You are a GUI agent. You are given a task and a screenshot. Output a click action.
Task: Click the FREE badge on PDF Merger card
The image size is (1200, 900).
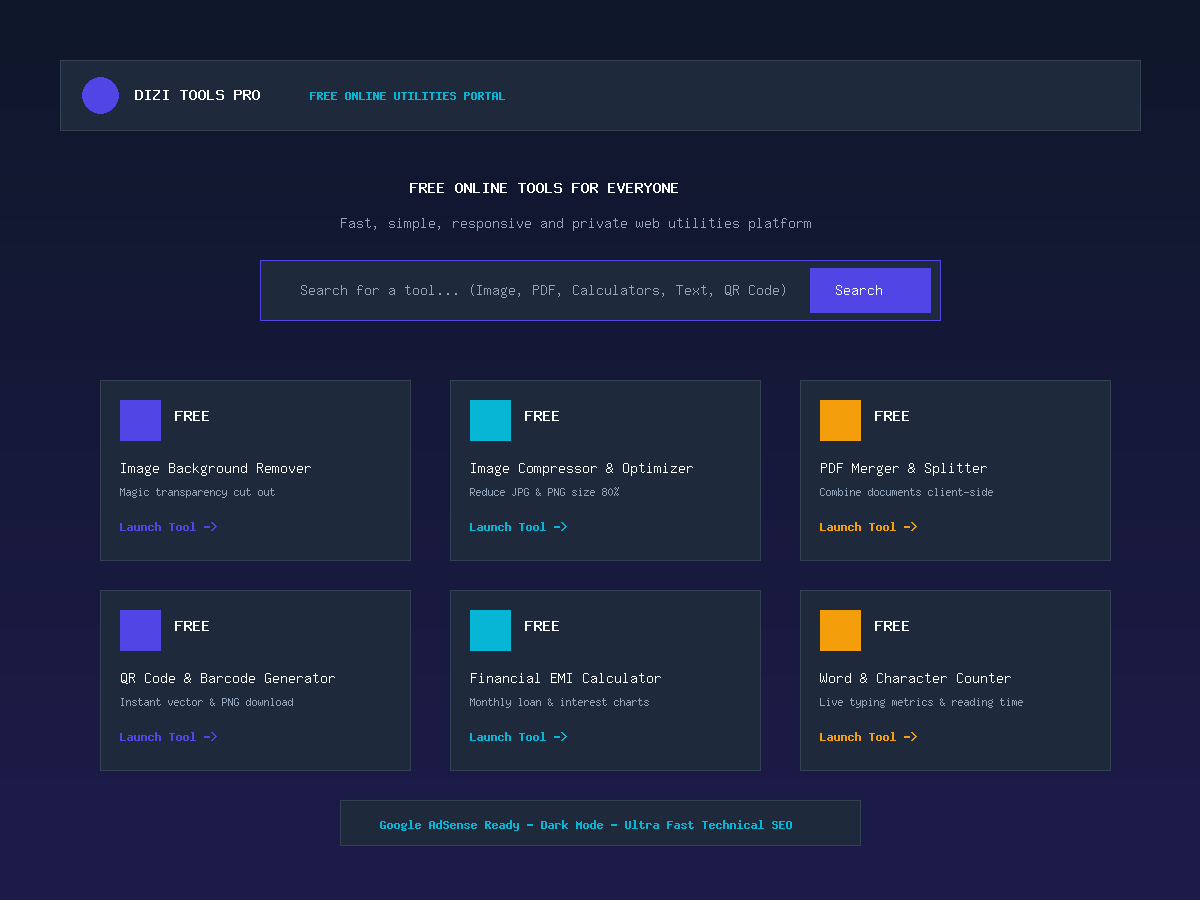click(891, 416)
